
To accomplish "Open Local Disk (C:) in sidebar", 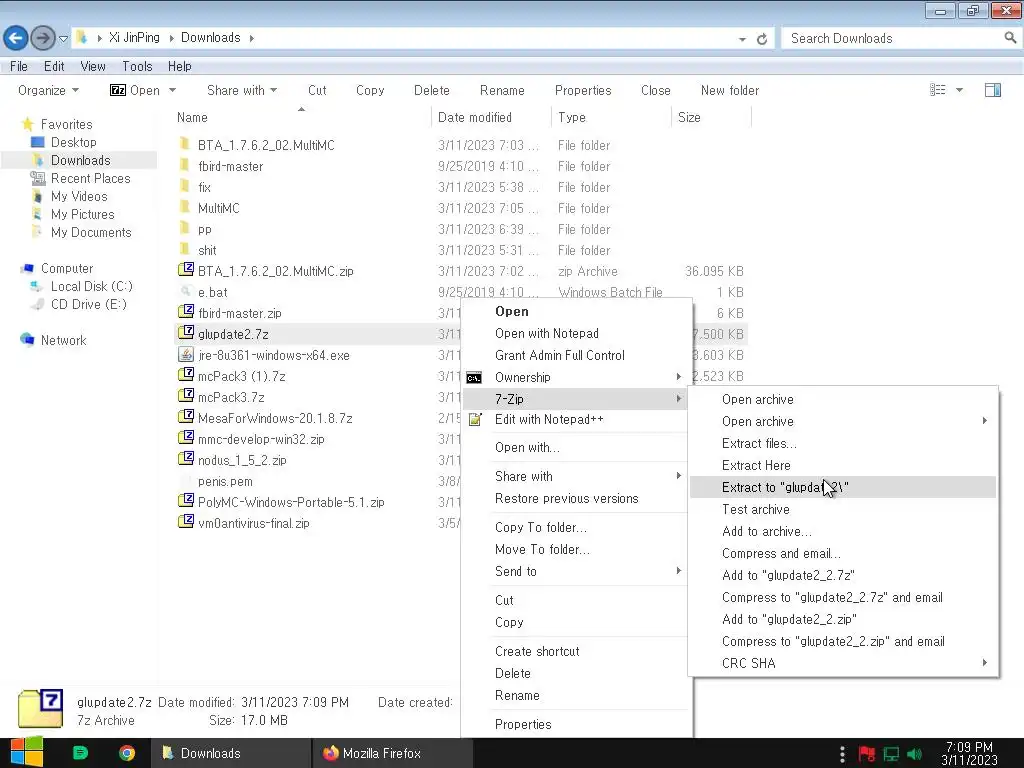I will pos(91,286).
